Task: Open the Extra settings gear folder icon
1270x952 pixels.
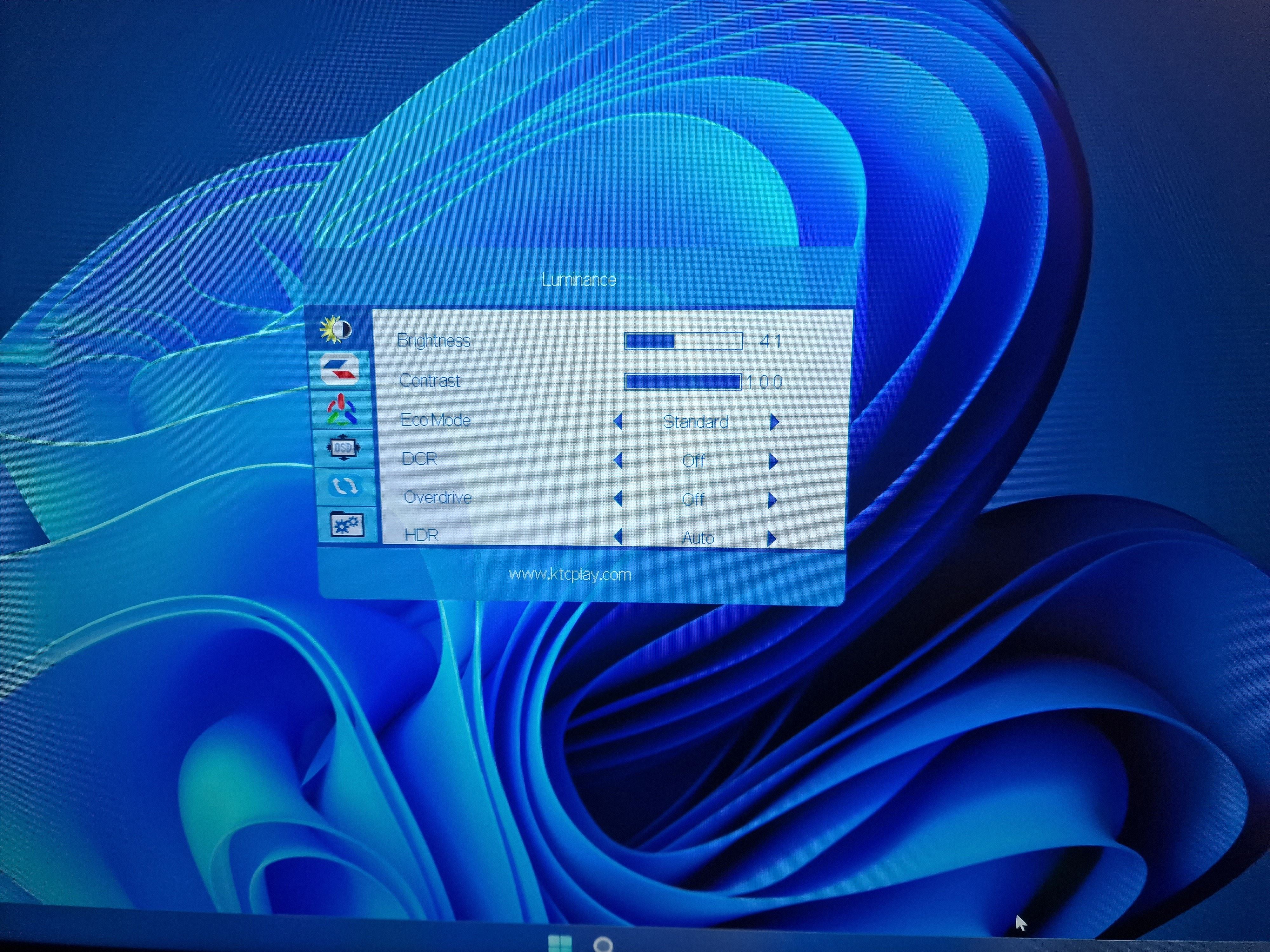Action: 347,525
